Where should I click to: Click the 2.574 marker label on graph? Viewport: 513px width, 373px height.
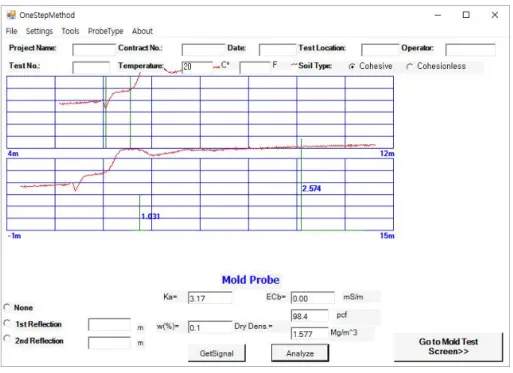[312, 189]
